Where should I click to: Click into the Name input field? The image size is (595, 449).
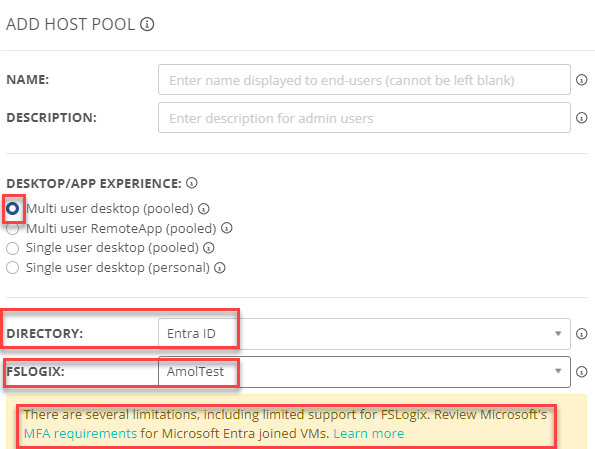coord(364,80)
